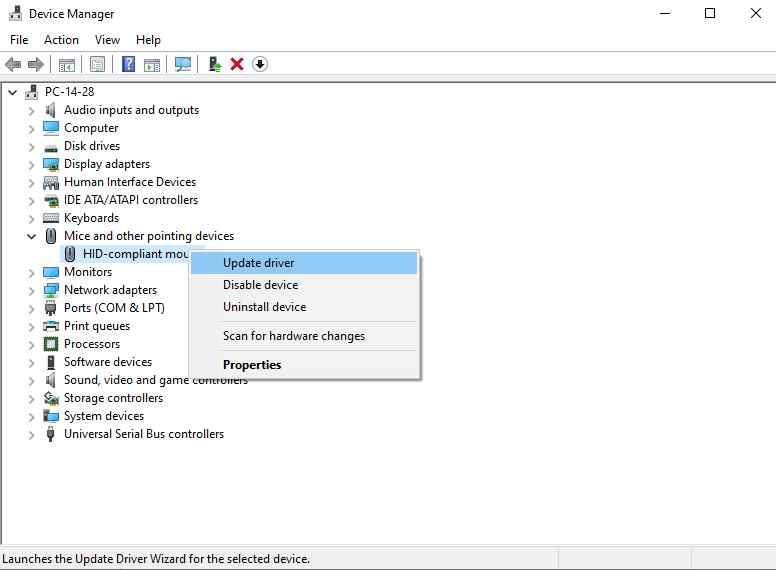The image size is (776, 570).
Task: Expand the Network adapters category
Action: 32,290
